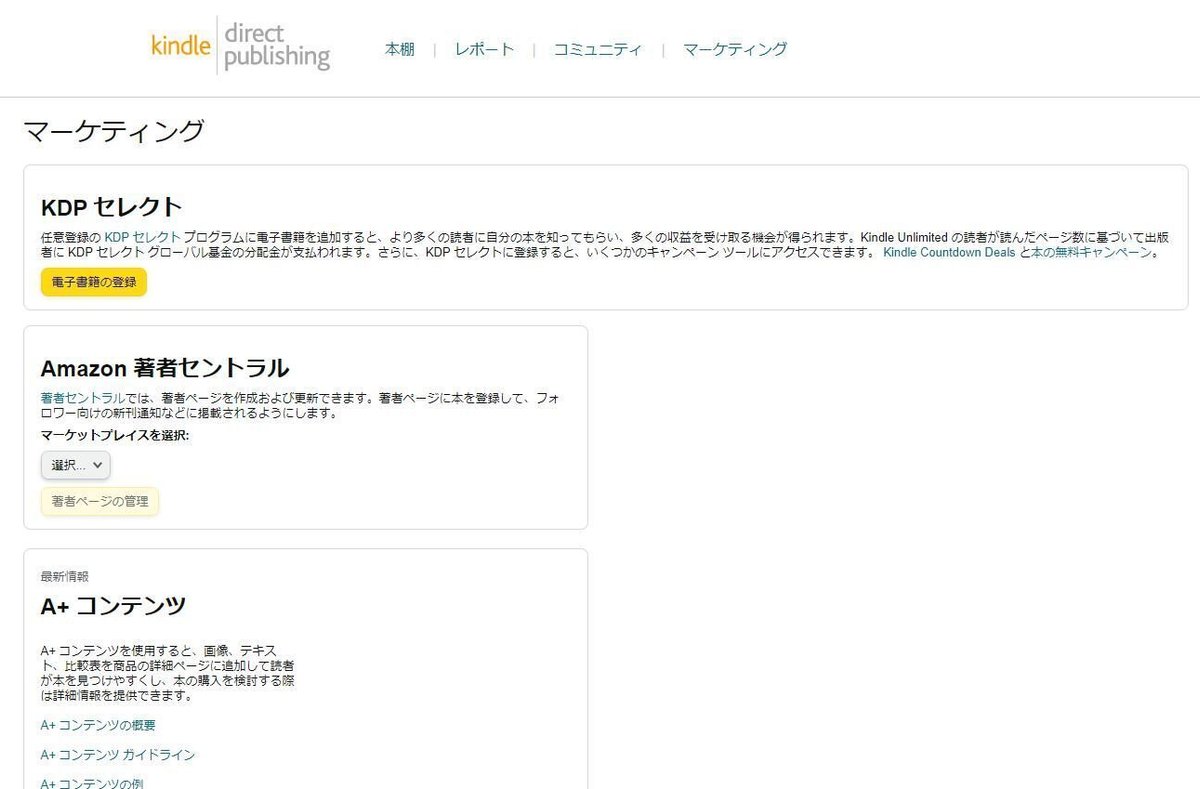The image size is (1200, 789).
Task: Open the A+ コンテンツの概要 link
Action: pyautogui.click(x=98, y=725)
